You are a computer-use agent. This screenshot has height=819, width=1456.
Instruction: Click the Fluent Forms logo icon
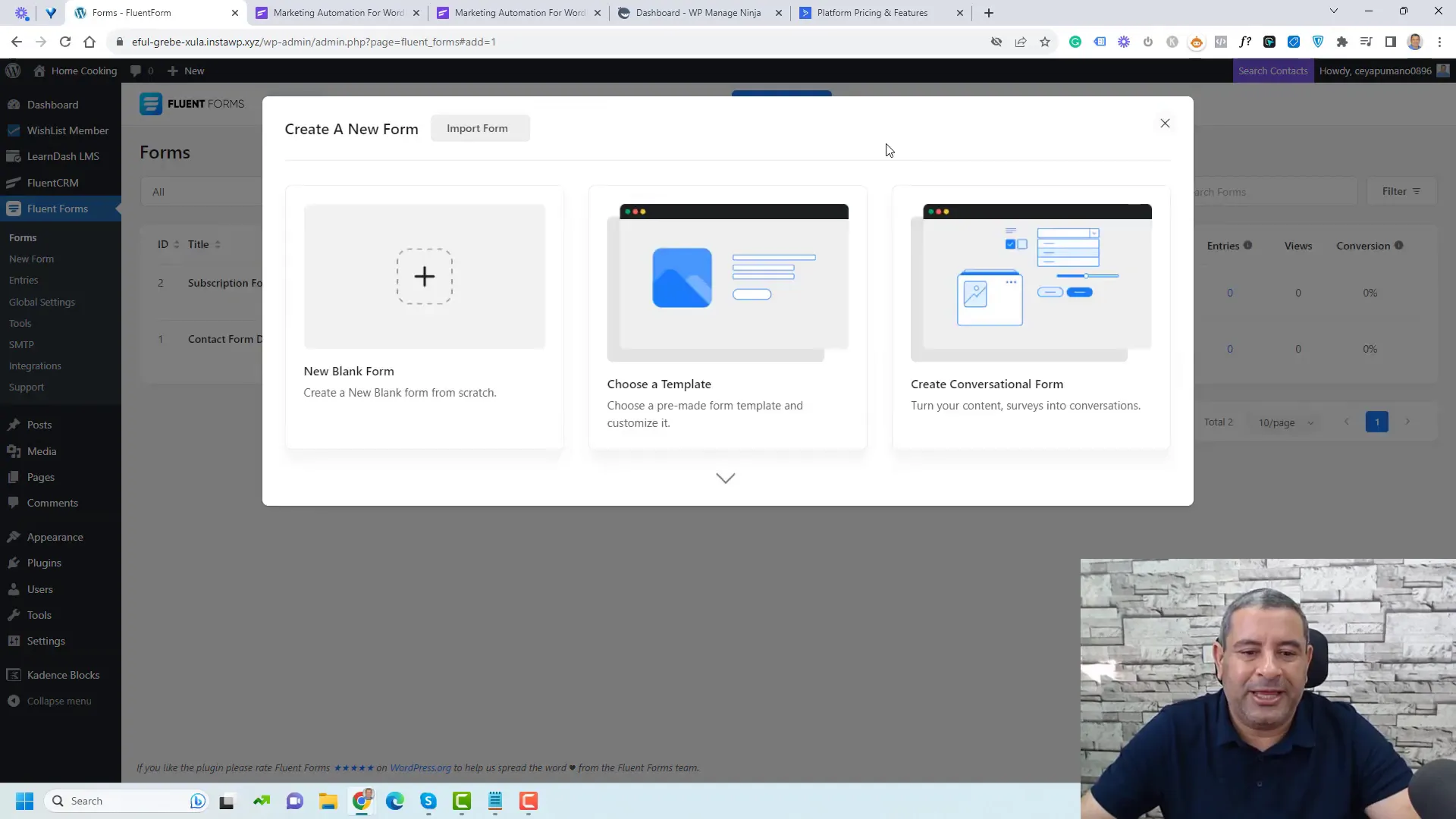[x=150, y=103]
